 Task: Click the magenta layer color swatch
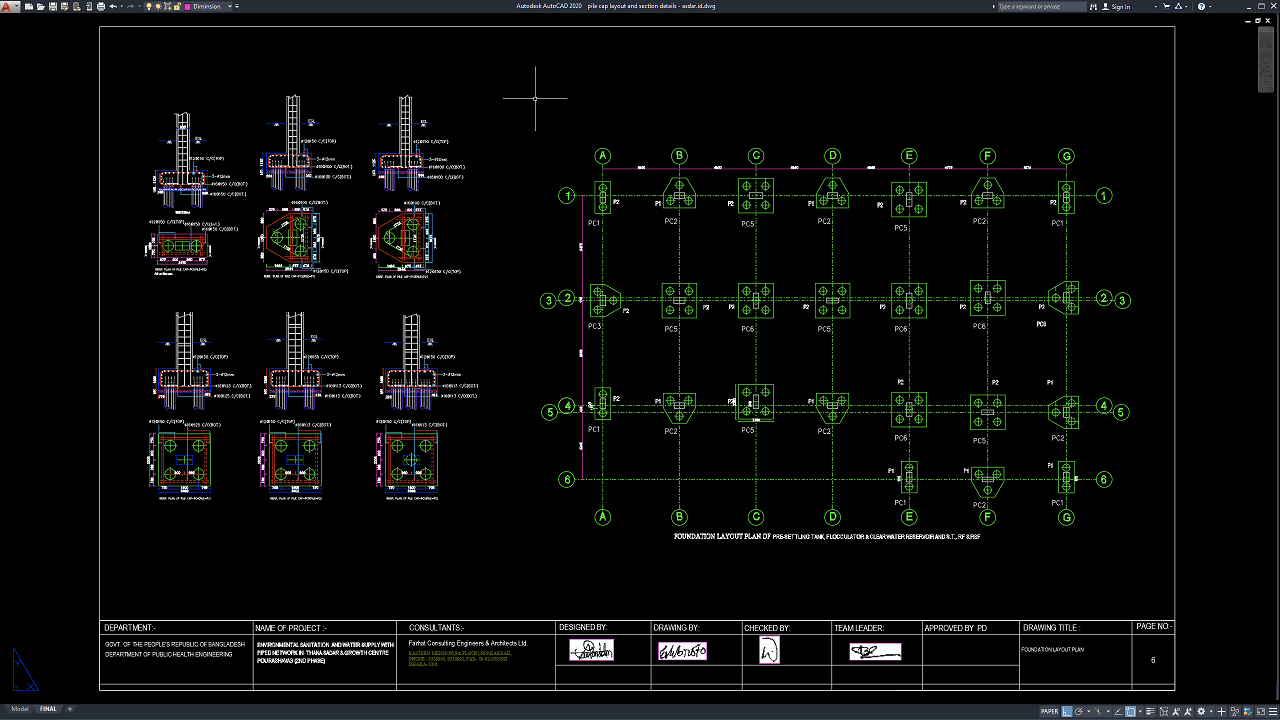pos(187,7)
